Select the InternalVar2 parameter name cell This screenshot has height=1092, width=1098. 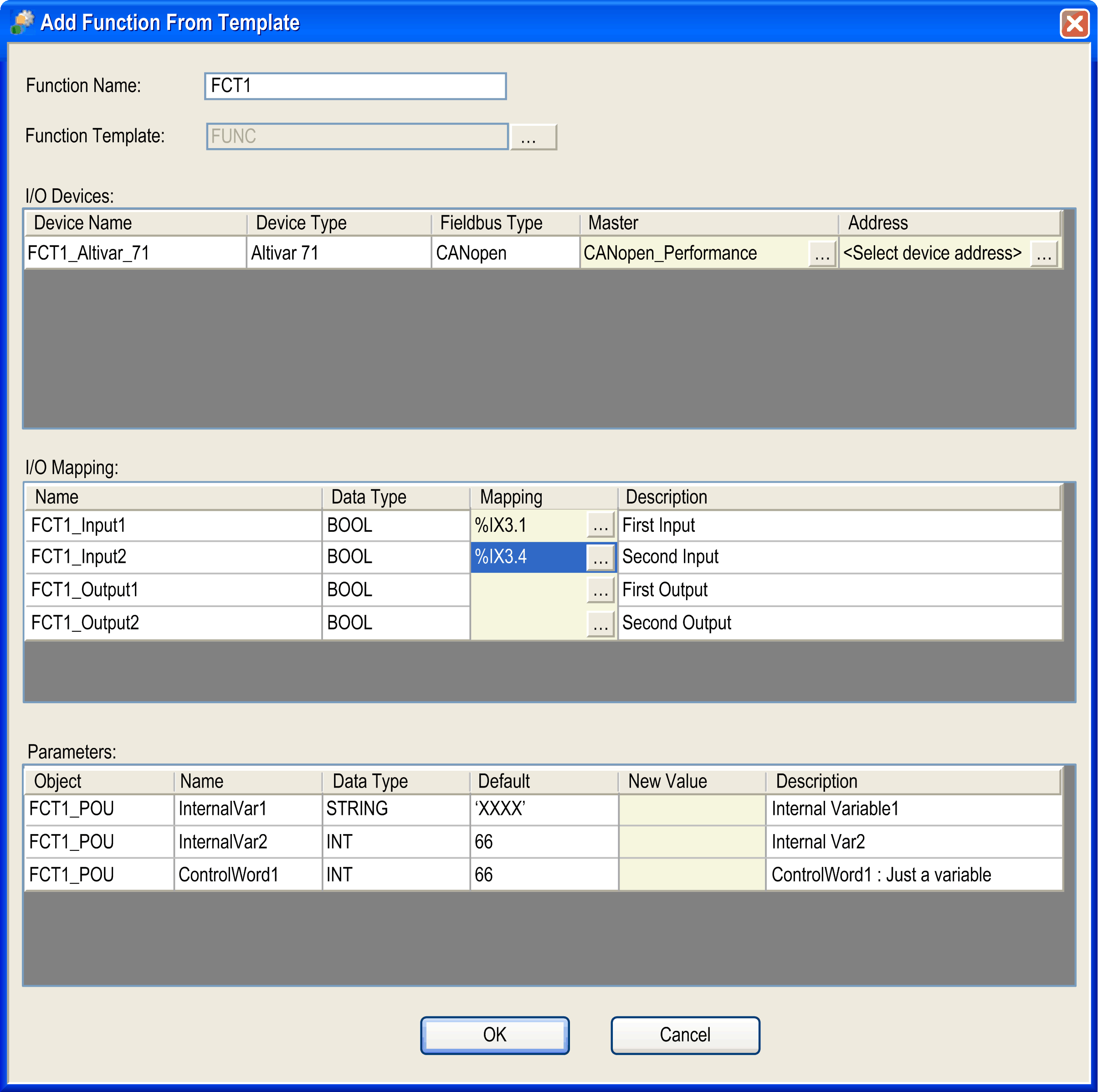click(248, 842)
